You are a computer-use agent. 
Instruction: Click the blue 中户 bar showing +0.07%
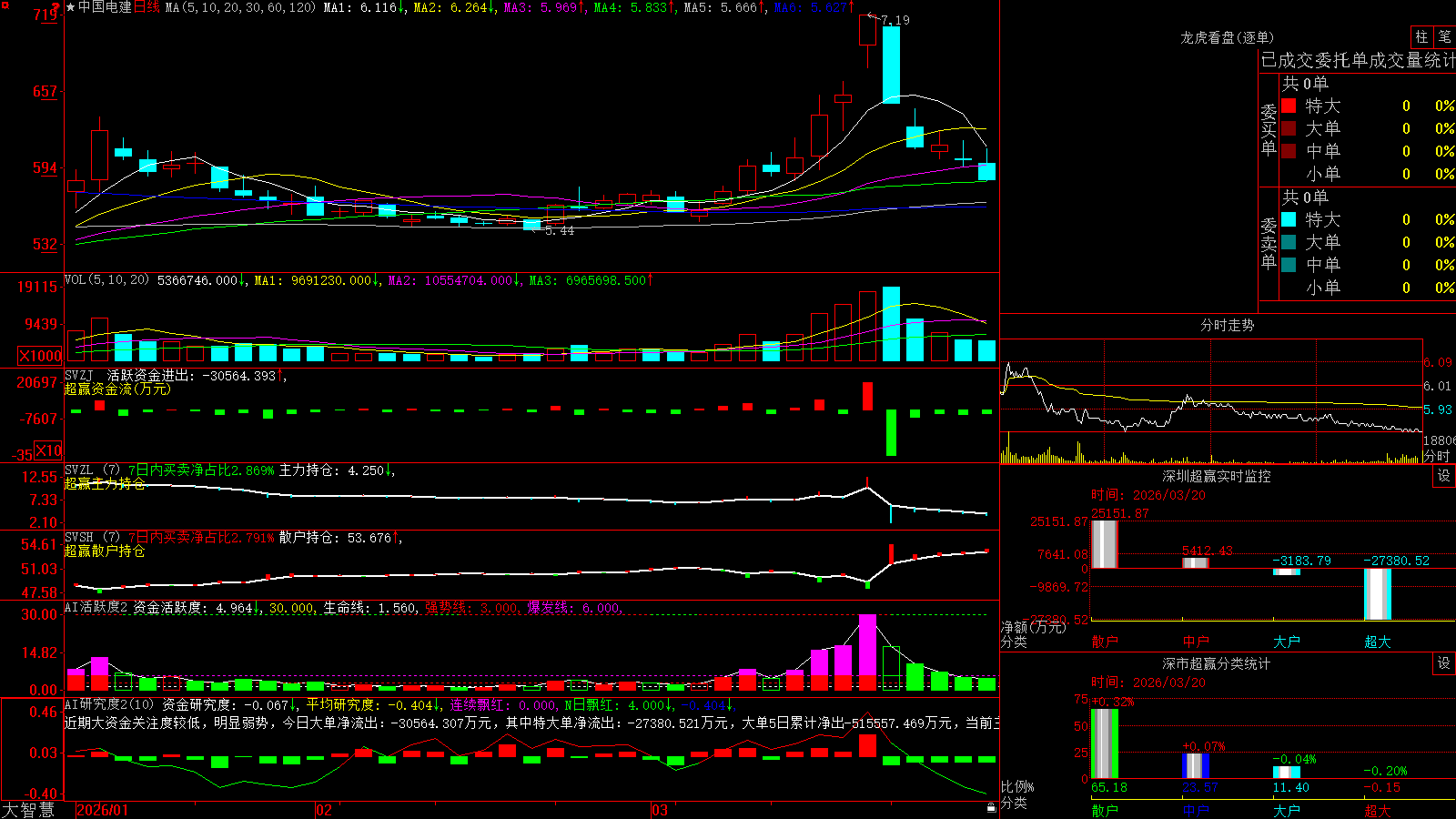pyautogui.click(x=1195, y=765)
